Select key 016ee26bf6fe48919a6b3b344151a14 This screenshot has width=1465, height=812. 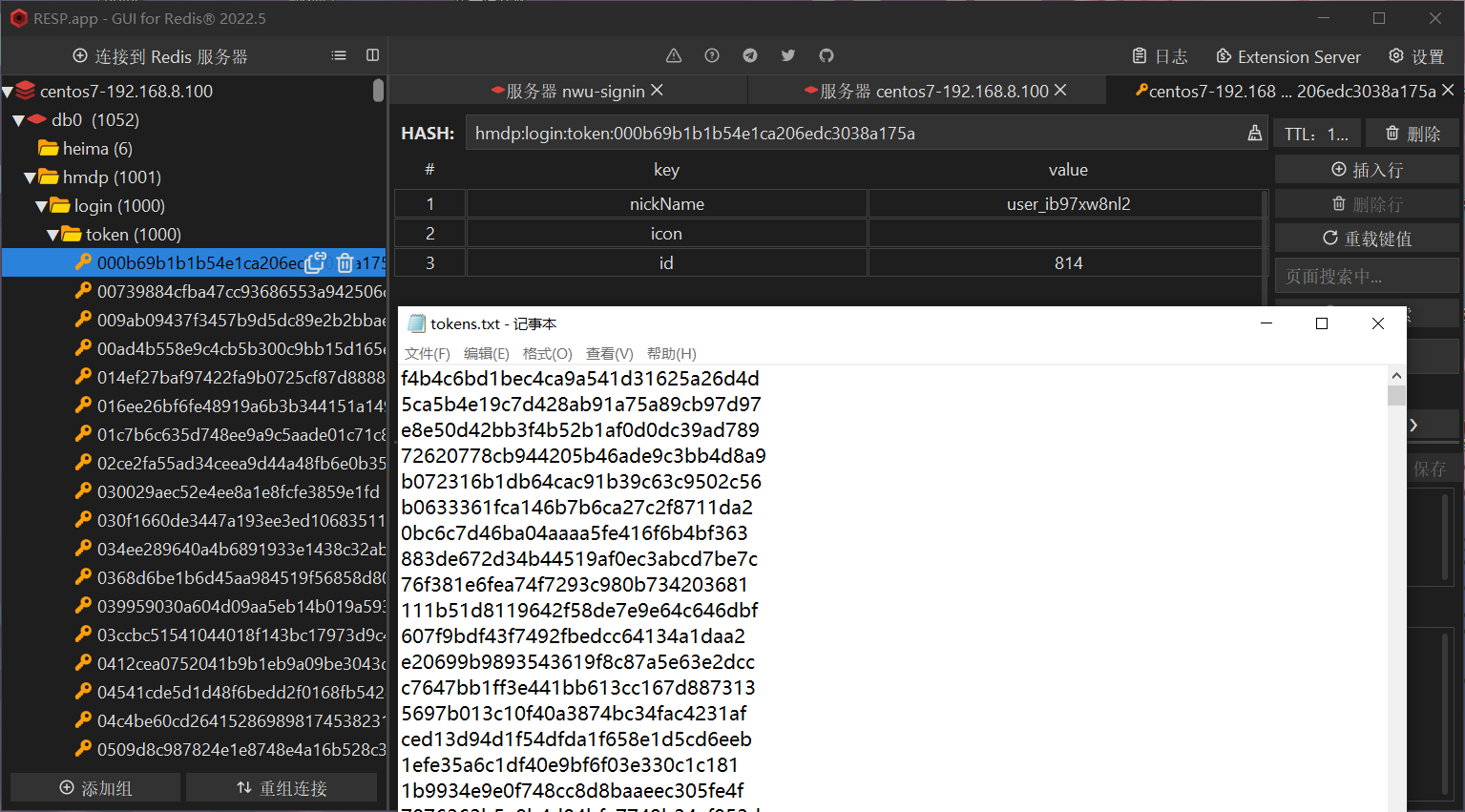229,406
